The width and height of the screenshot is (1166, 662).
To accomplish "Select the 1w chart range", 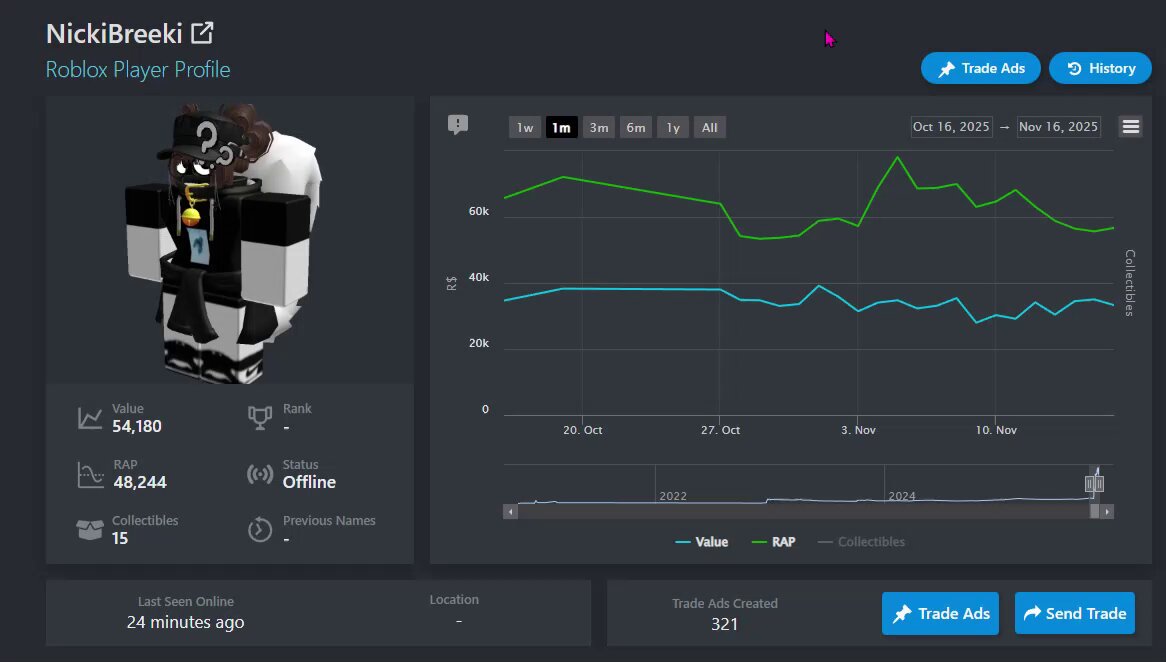I will tap(525, 127).
